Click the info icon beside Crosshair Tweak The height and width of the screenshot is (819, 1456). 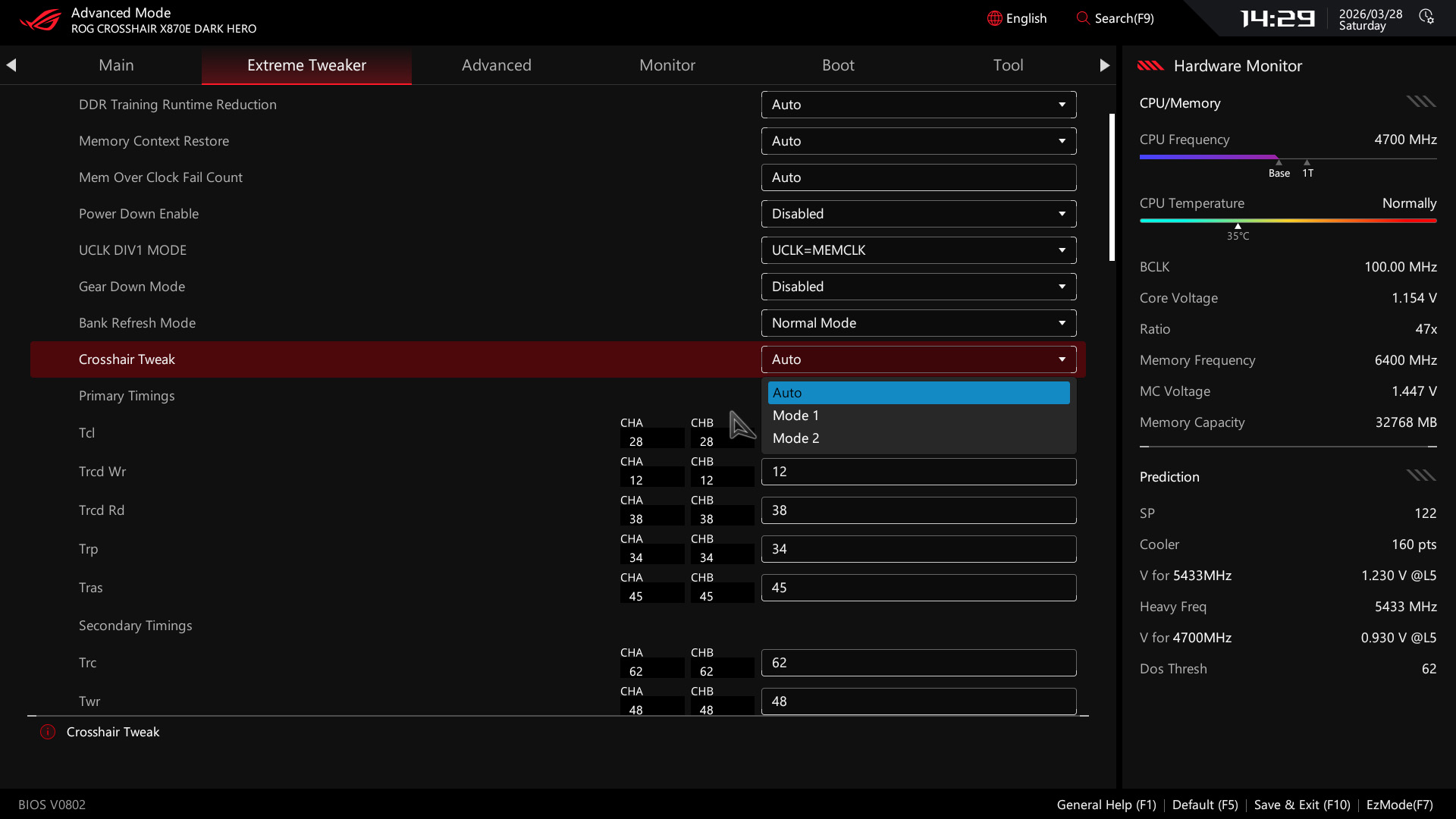pos(48,732)
